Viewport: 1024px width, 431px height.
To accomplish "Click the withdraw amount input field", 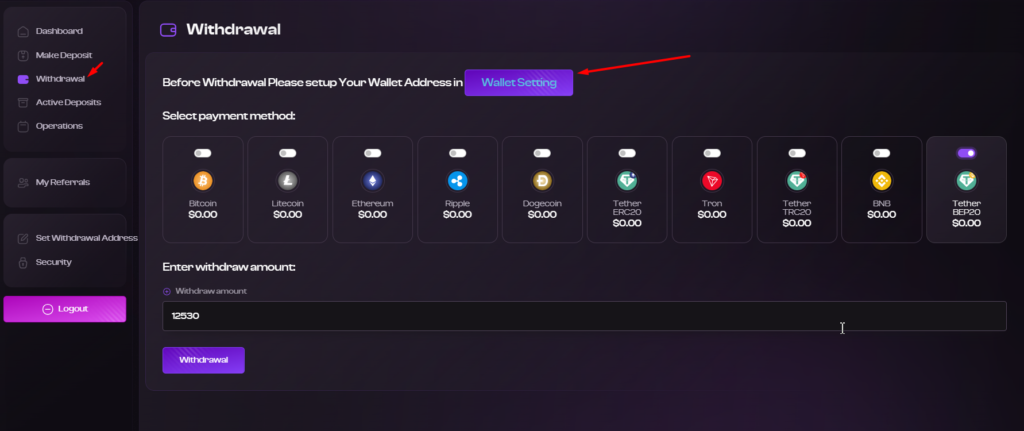I will (x=584, y=316).
